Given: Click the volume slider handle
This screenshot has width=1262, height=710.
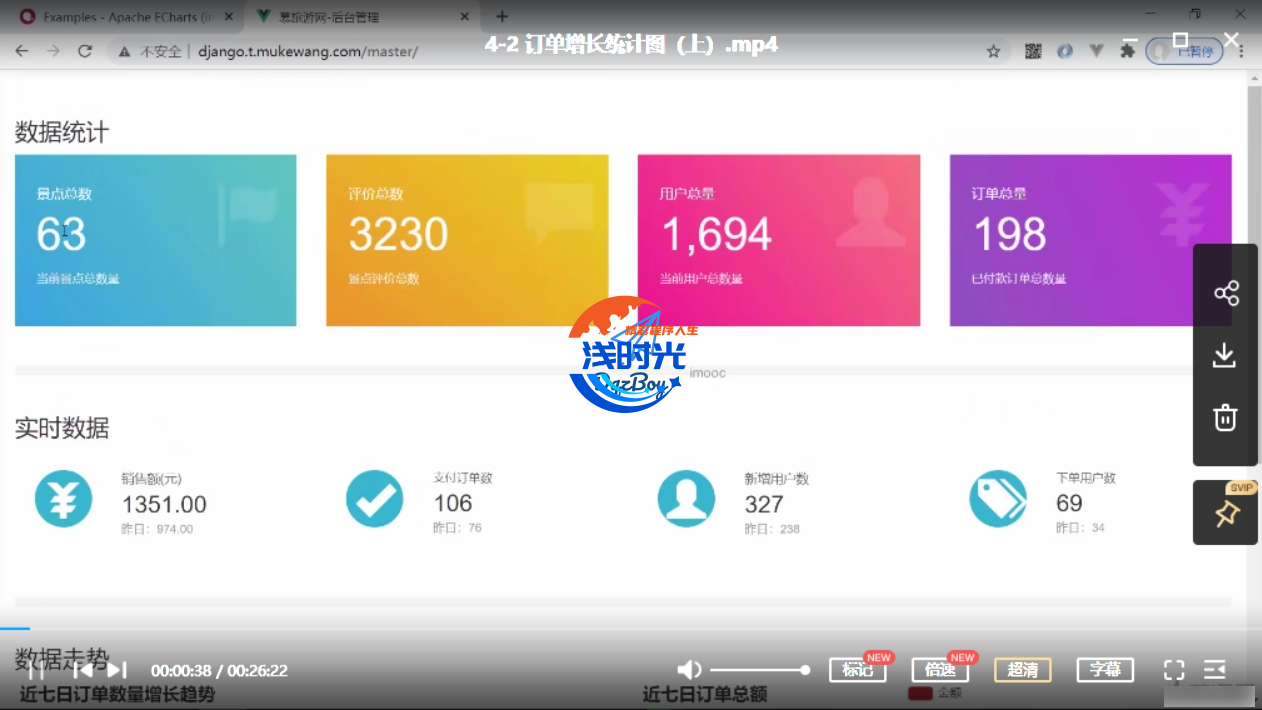Looking at the screenshot, I should tap(804, 670).
